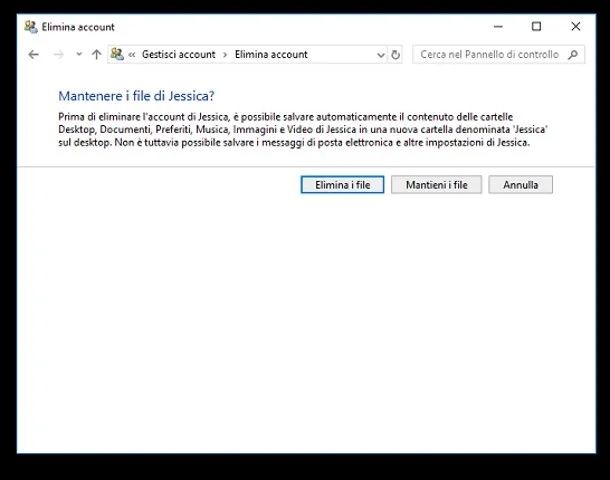
Task: Close the Elimina account window
Action: (576, 26)
